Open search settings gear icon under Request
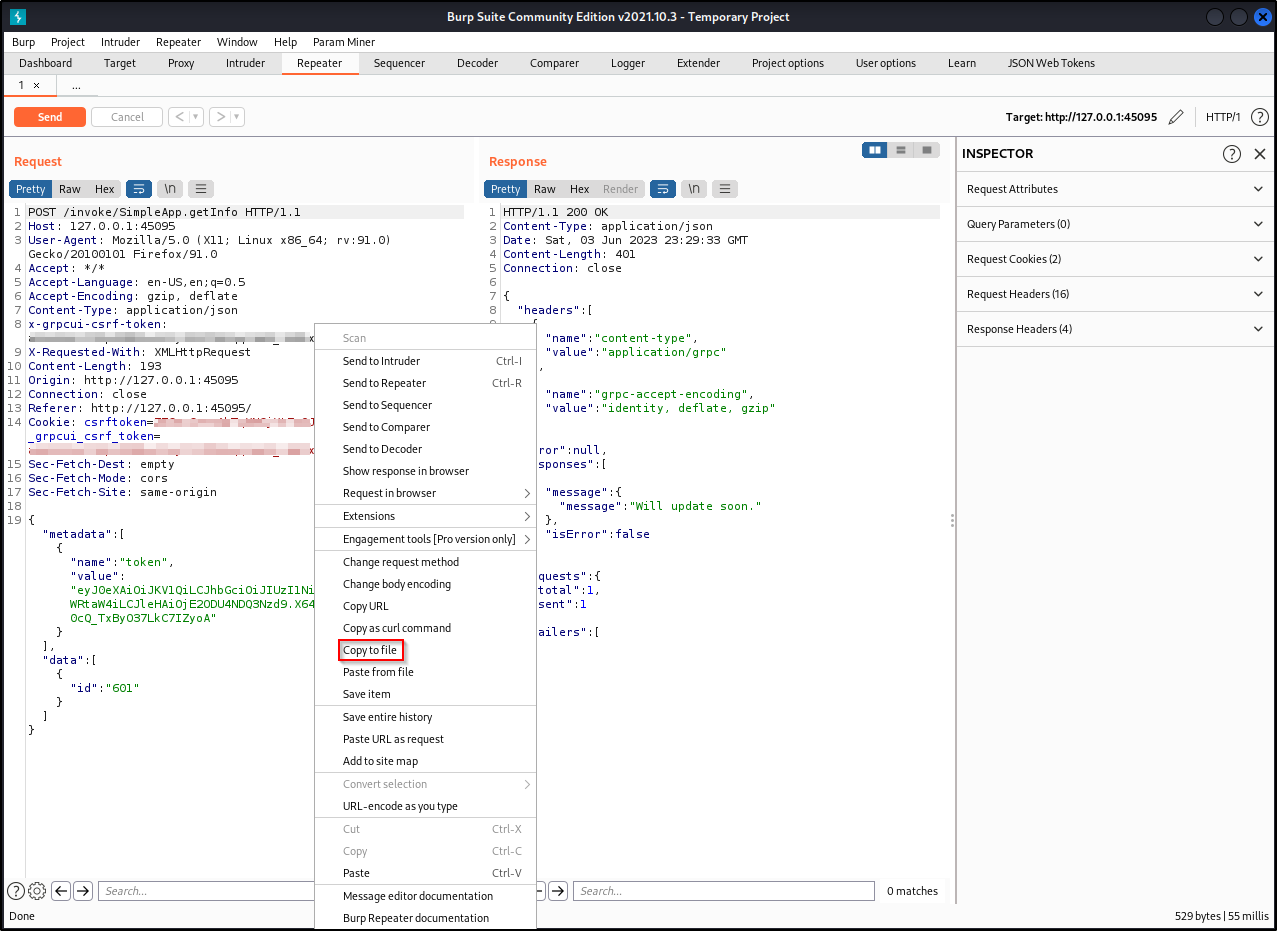 pyautogui.click(x=37, y=891)
